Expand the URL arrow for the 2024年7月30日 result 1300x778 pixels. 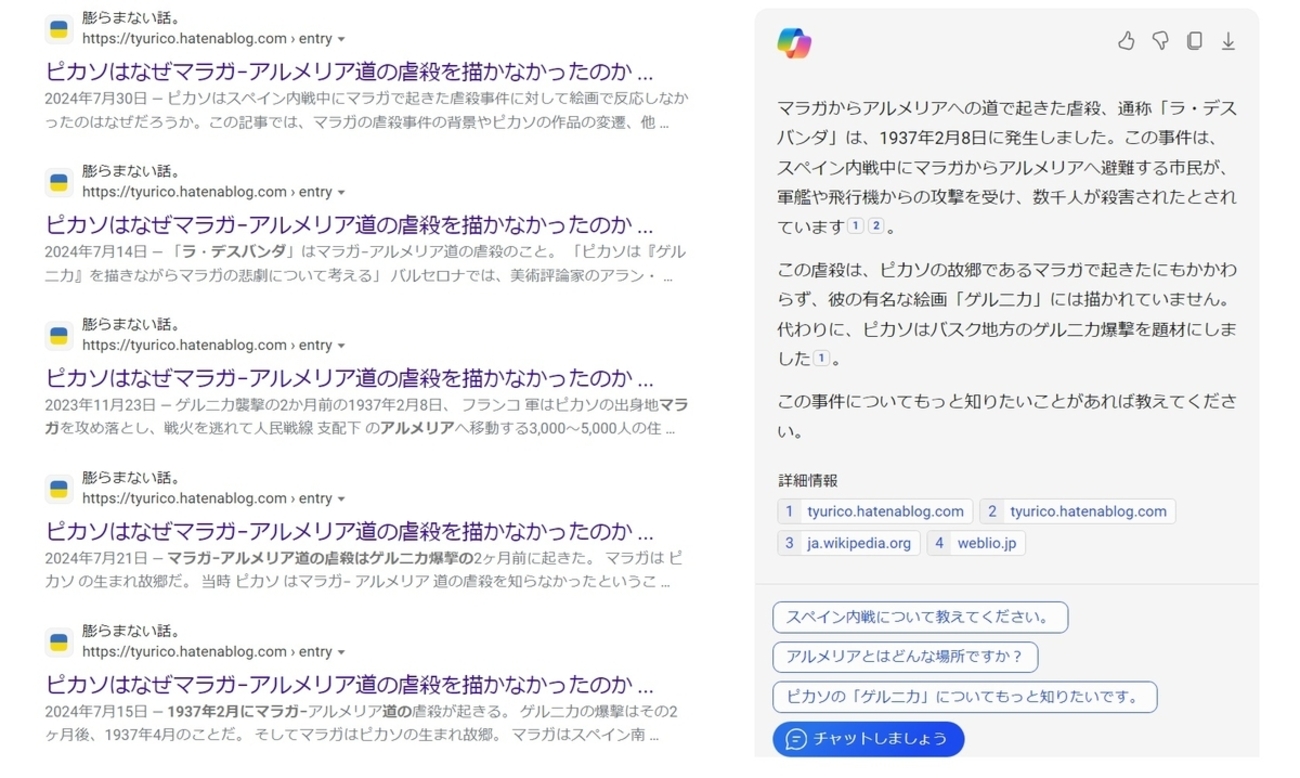tap(342, 39)
